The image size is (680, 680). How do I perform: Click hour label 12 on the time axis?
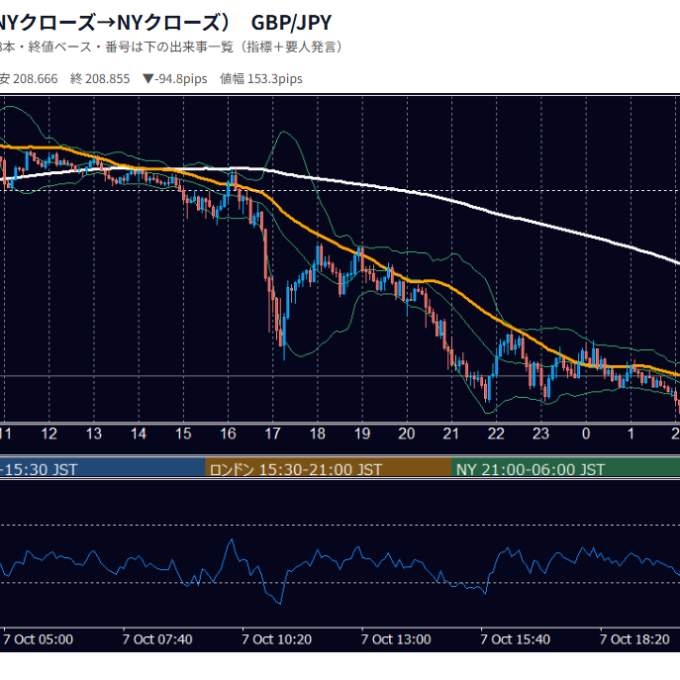click(49, 434)
